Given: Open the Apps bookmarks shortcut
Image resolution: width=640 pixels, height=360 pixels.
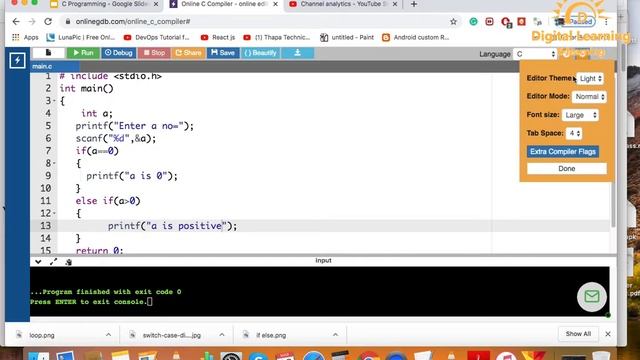Looking at the screenshot, I should [x=25, y=37].
